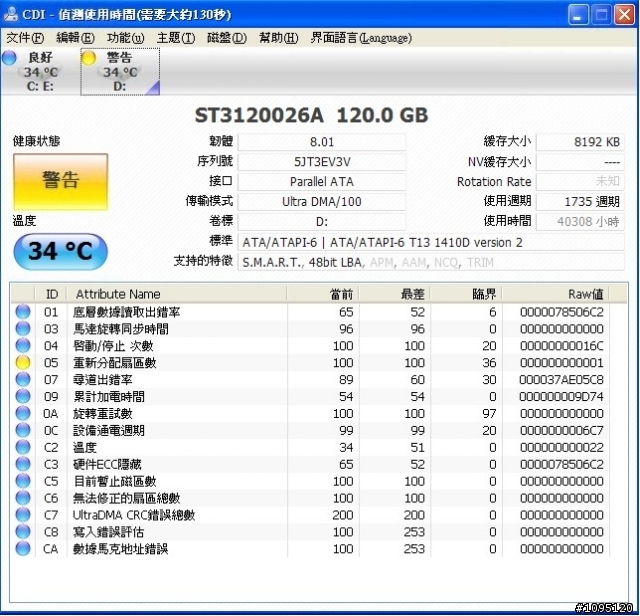Open the 磁盤(D) menu

point(227,38)
